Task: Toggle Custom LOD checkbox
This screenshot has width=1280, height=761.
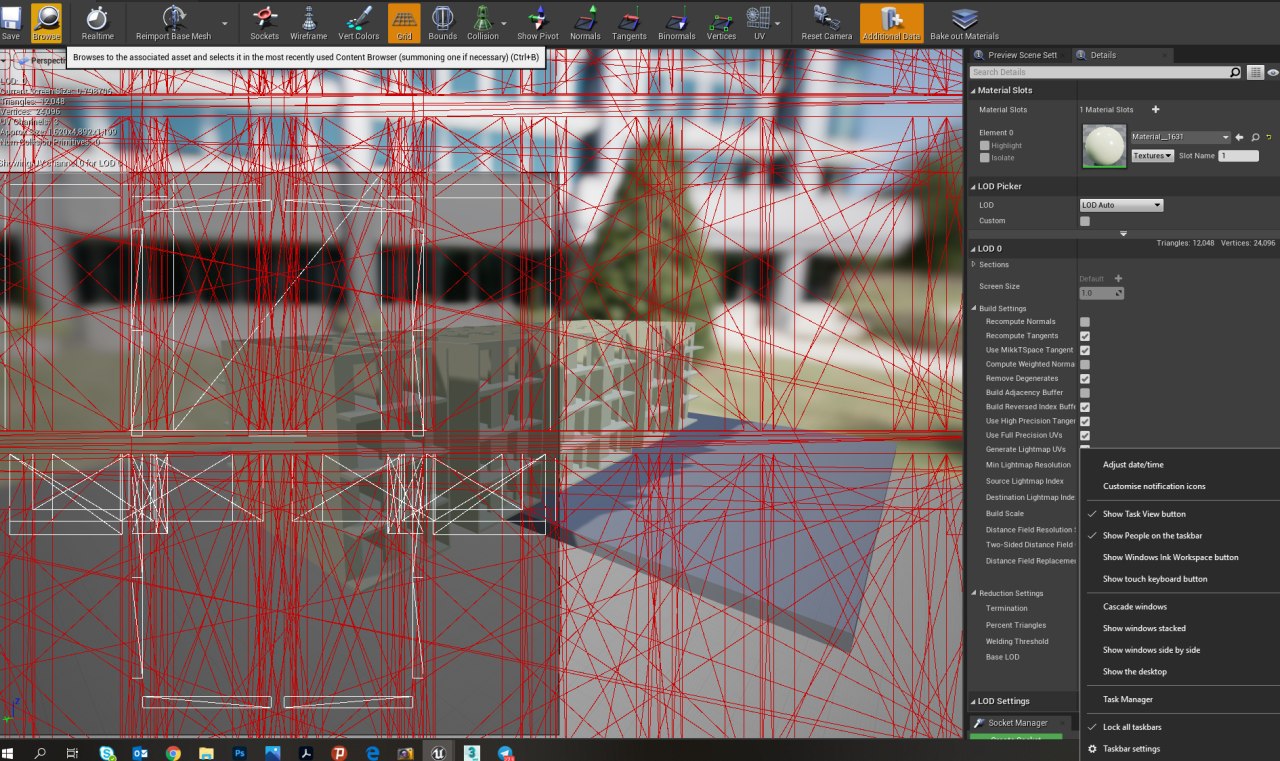Action: point(1085,221)
